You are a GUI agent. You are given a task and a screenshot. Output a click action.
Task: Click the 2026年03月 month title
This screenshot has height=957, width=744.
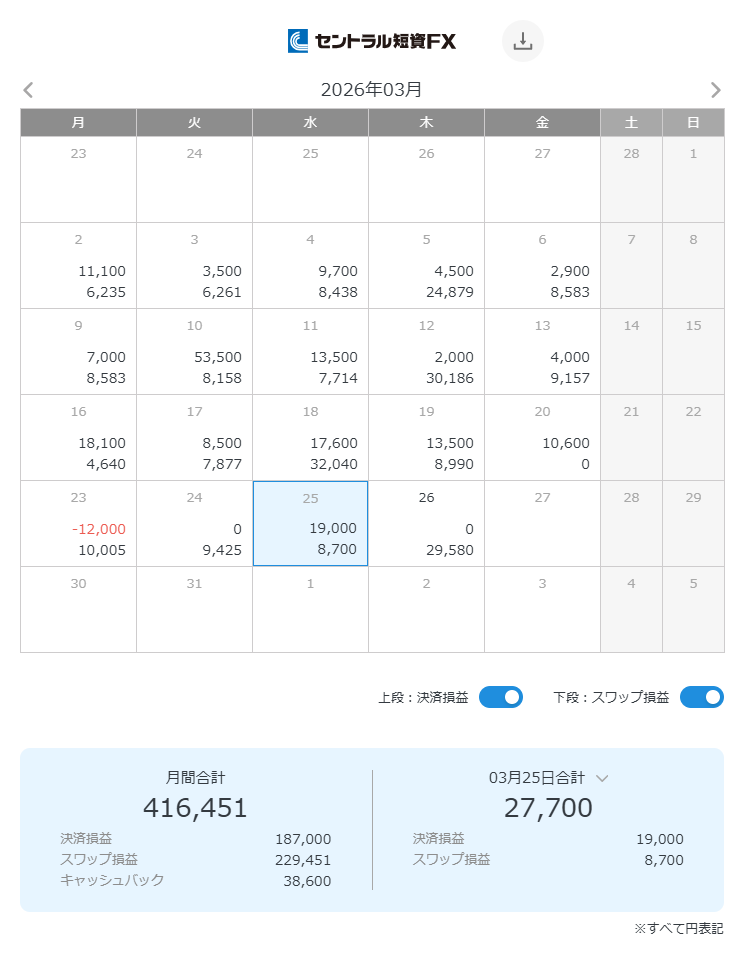tap(371, 90)
